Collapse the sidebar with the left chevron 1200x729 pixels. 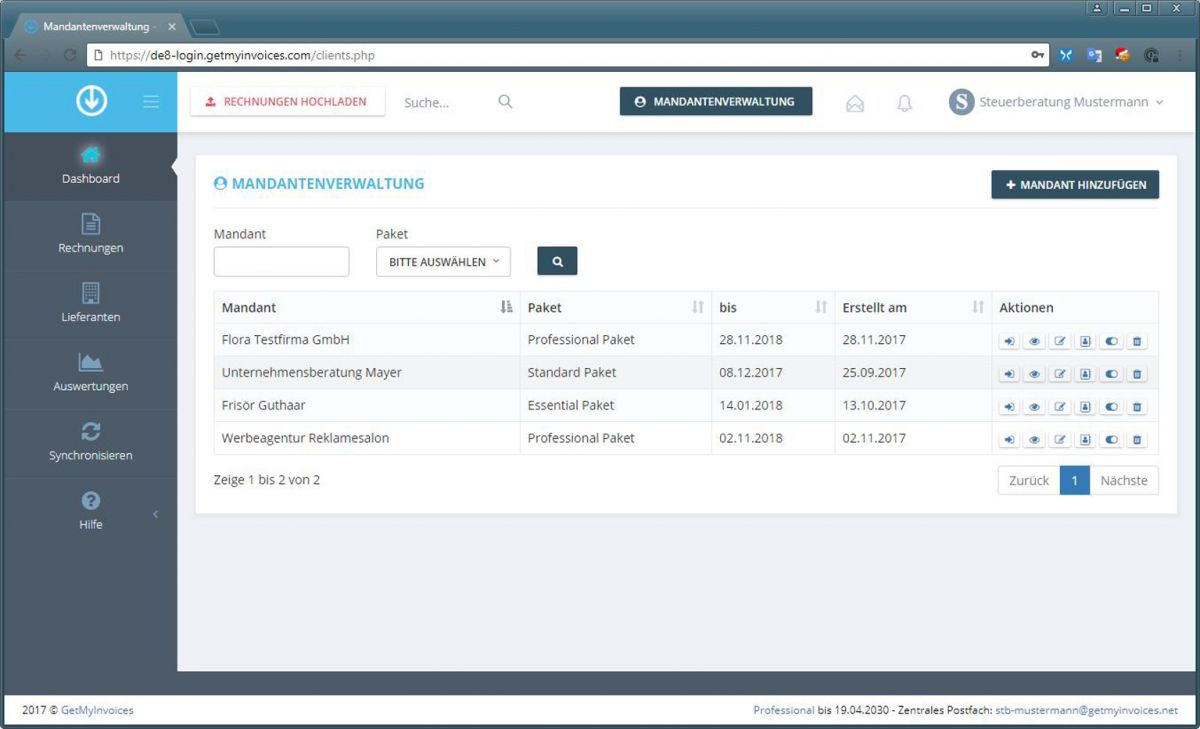coord(155,514)
